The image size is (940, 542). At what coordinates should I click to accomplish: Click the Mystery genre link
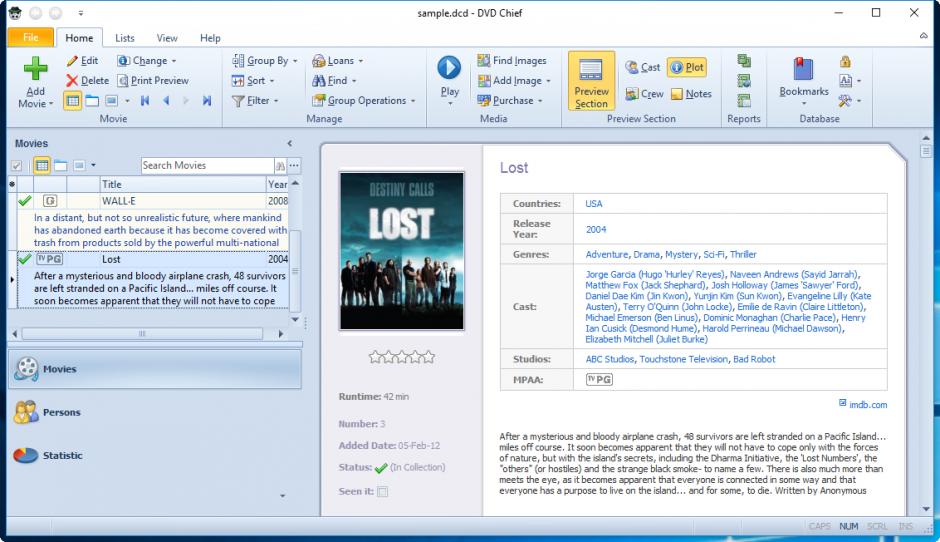[681, 254]
